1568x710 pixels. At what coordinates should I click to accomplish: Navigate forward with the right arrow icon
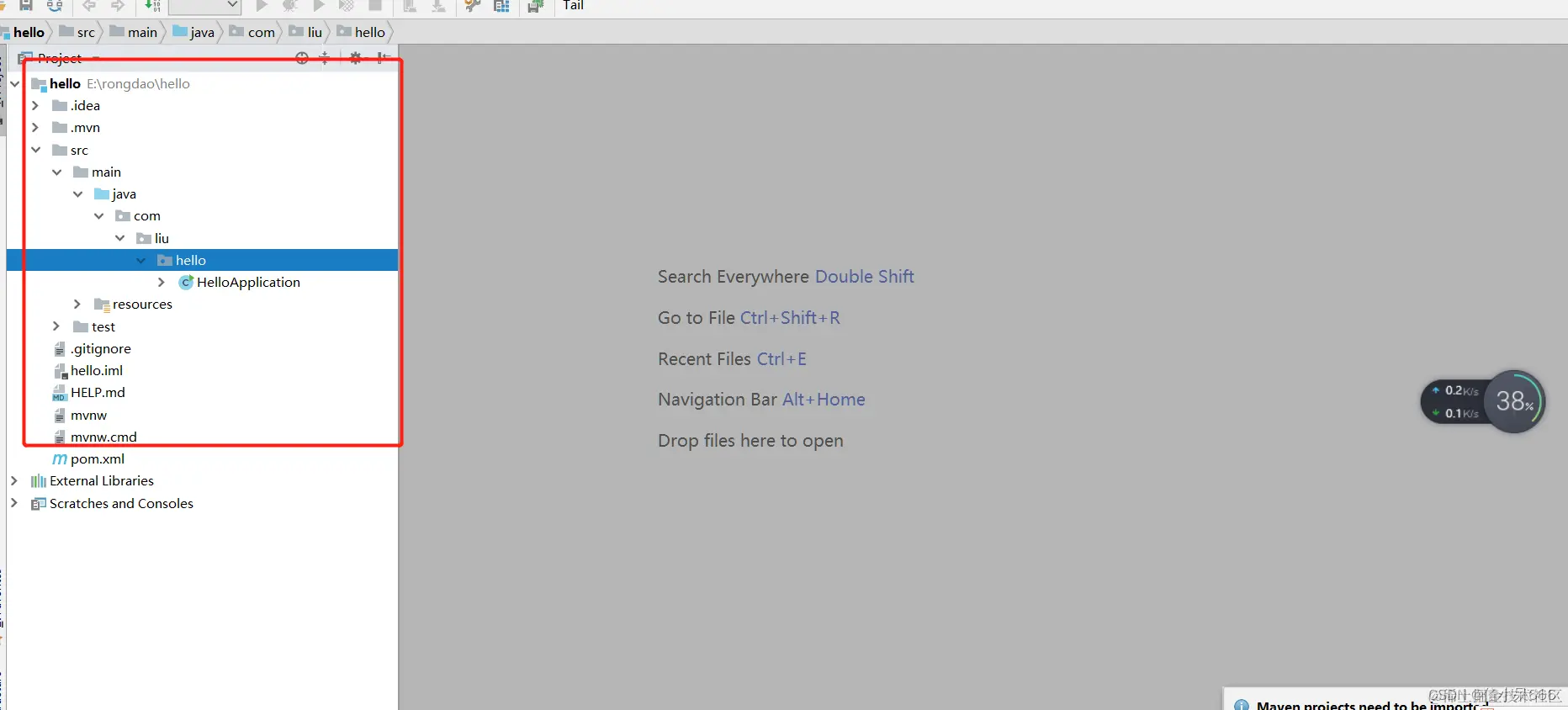tap(118, 5)
